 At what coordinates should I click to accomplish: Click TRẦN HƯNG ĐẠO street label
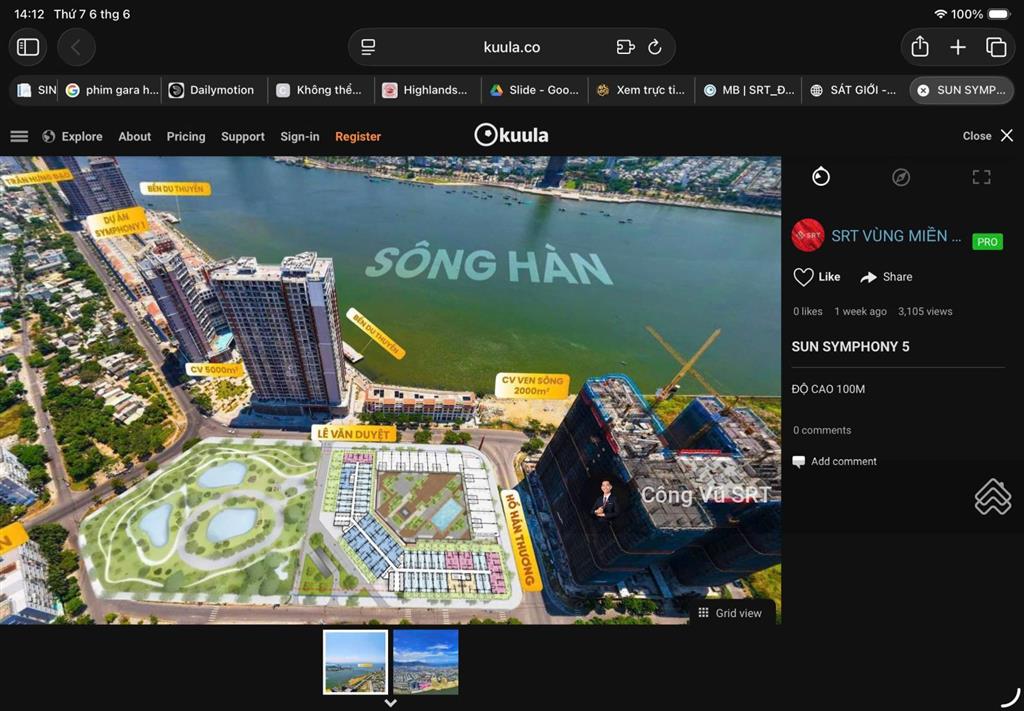coord(37,177)
